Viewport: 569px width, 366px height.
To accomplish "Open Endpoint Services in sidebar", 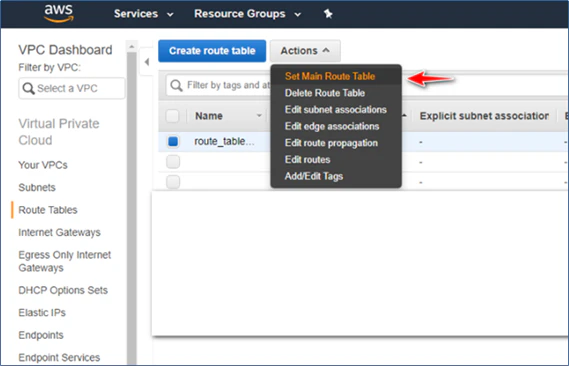I will pyautogui.click(x=59, y=358).
